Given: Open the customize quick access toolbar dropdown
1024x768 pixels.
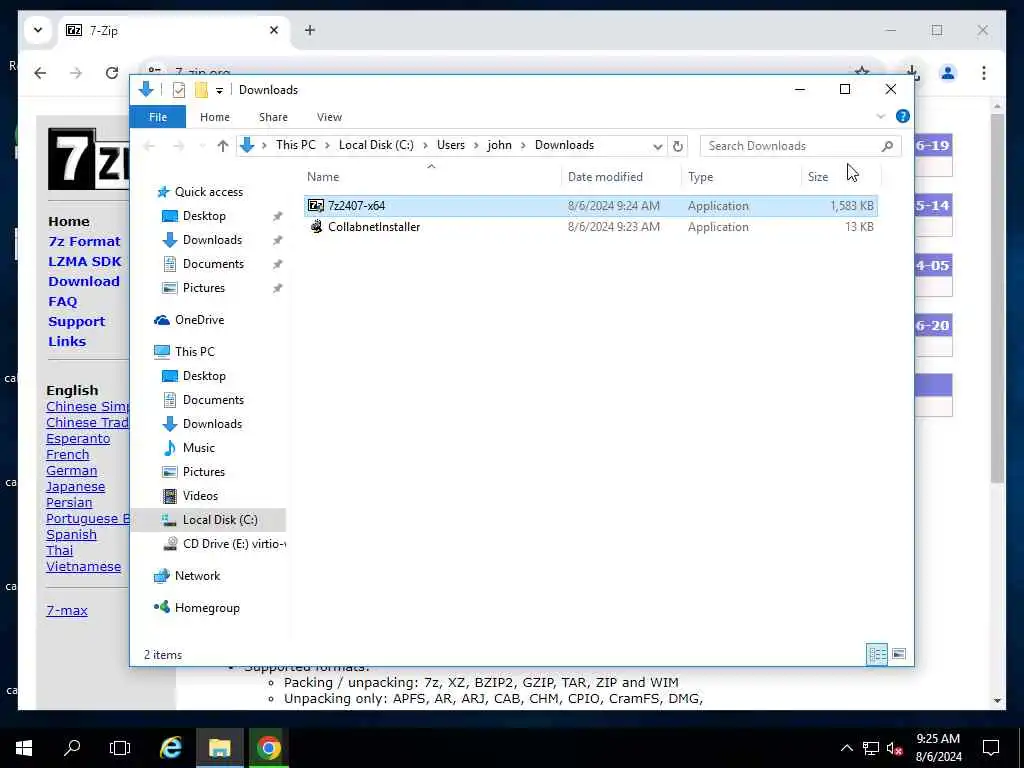Looking at the screenshot, I should [219, 91].
